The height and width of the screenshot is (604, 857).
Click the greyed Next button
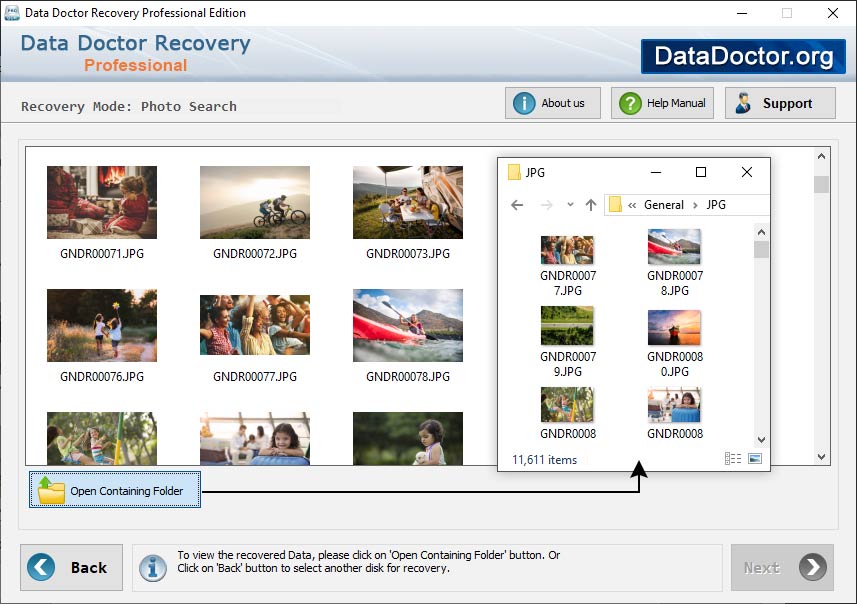pos(782,567)
